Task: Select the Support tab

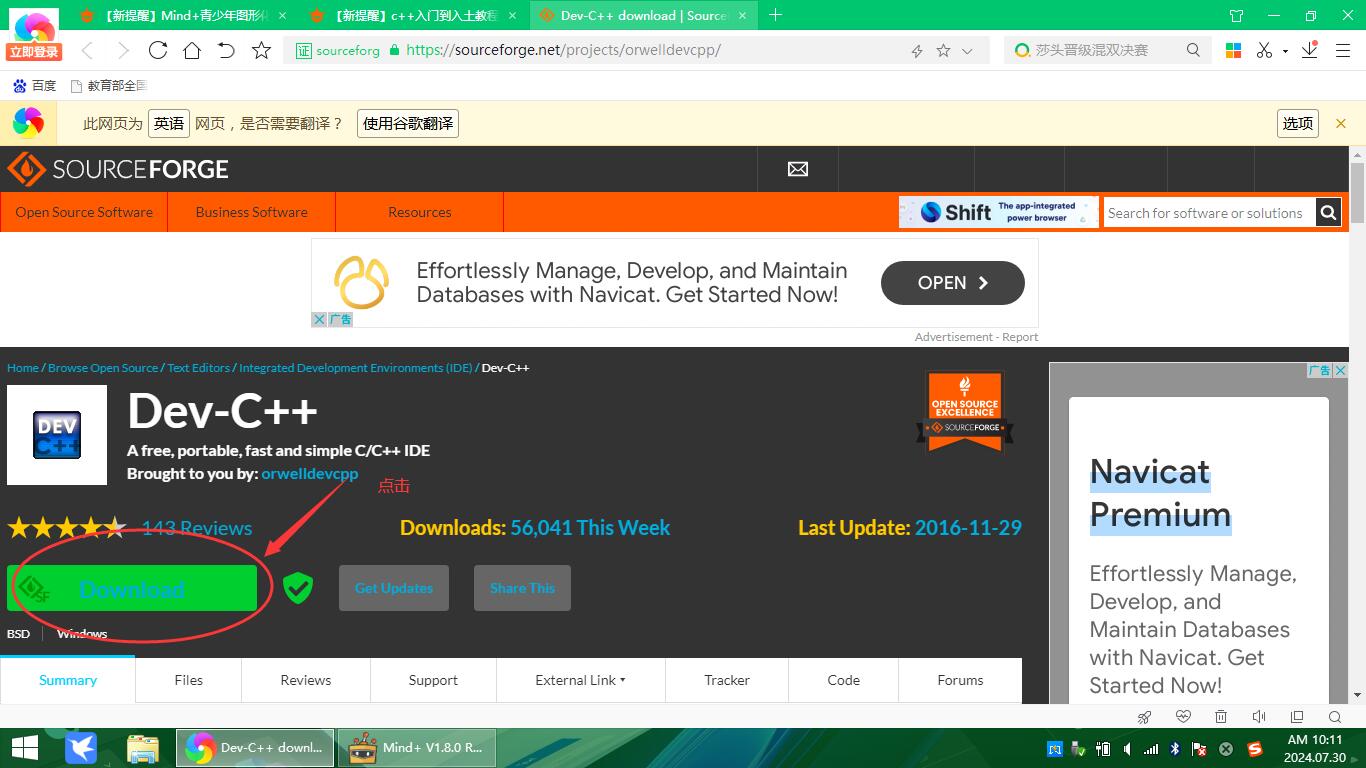Action: tap(433, 680)
